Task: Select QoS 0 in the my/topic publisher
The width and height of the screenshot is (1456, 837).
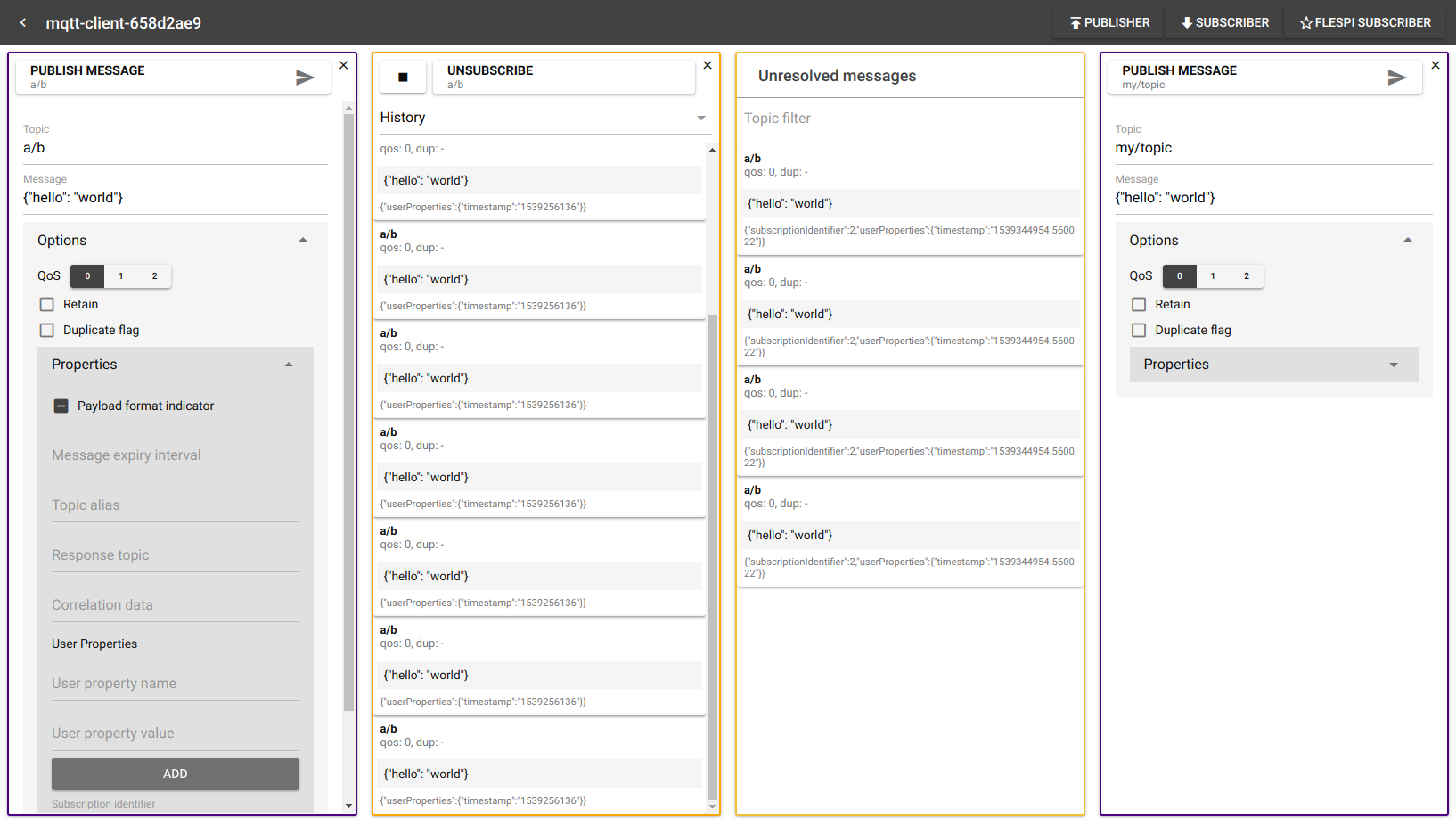Action: [x=1180, y=276]
